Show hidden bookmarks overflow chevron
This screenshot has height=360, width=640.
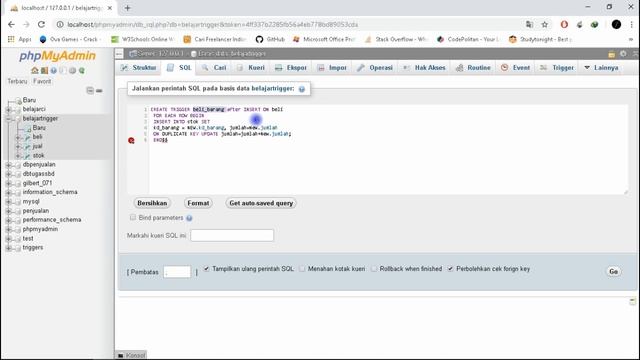[x=631, y=39]
